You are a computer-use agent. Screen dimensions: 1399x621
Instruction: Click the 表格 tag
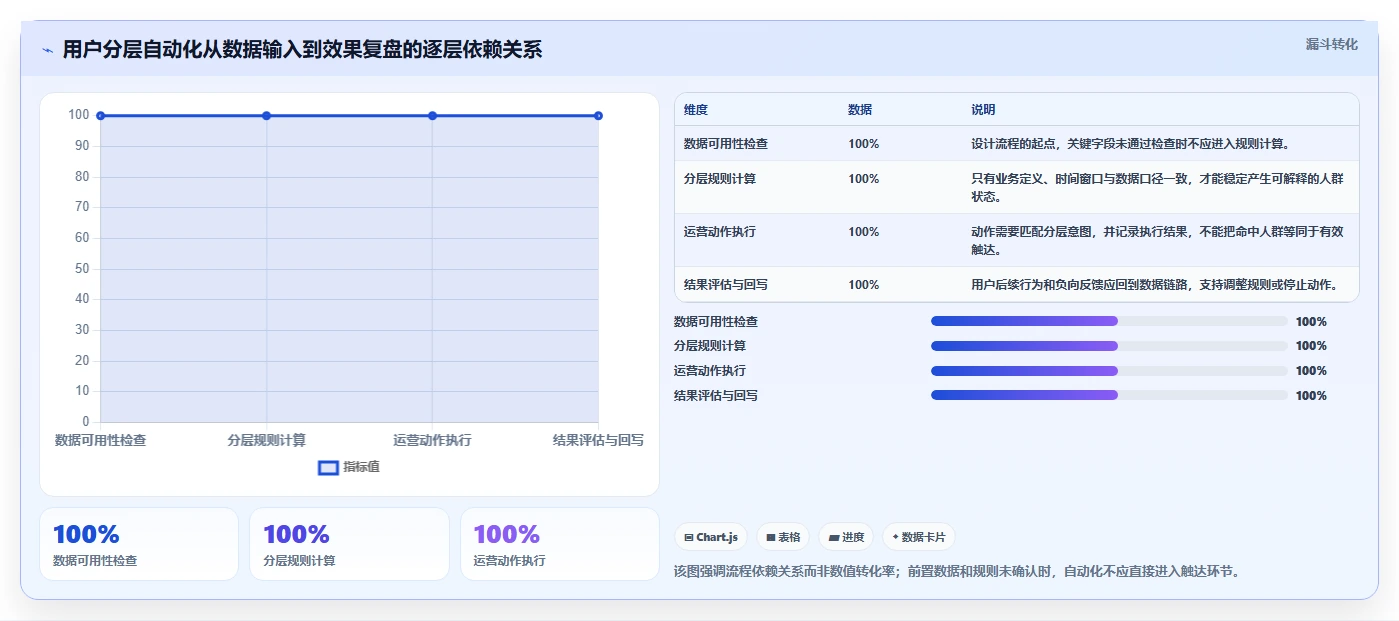tap(783, 537)
